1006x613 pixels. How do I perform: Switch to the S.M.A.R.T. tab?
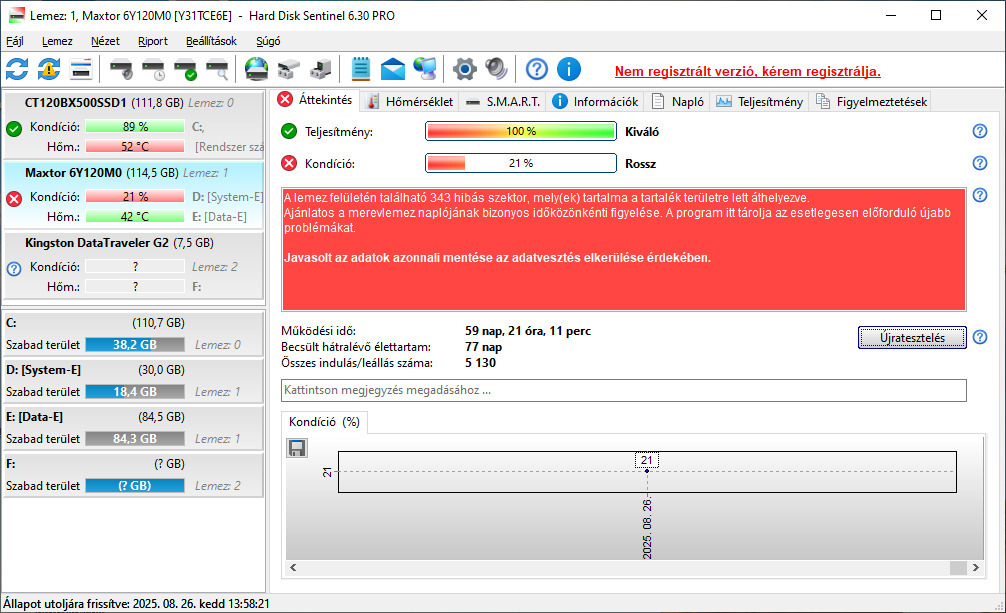point(502,101)
